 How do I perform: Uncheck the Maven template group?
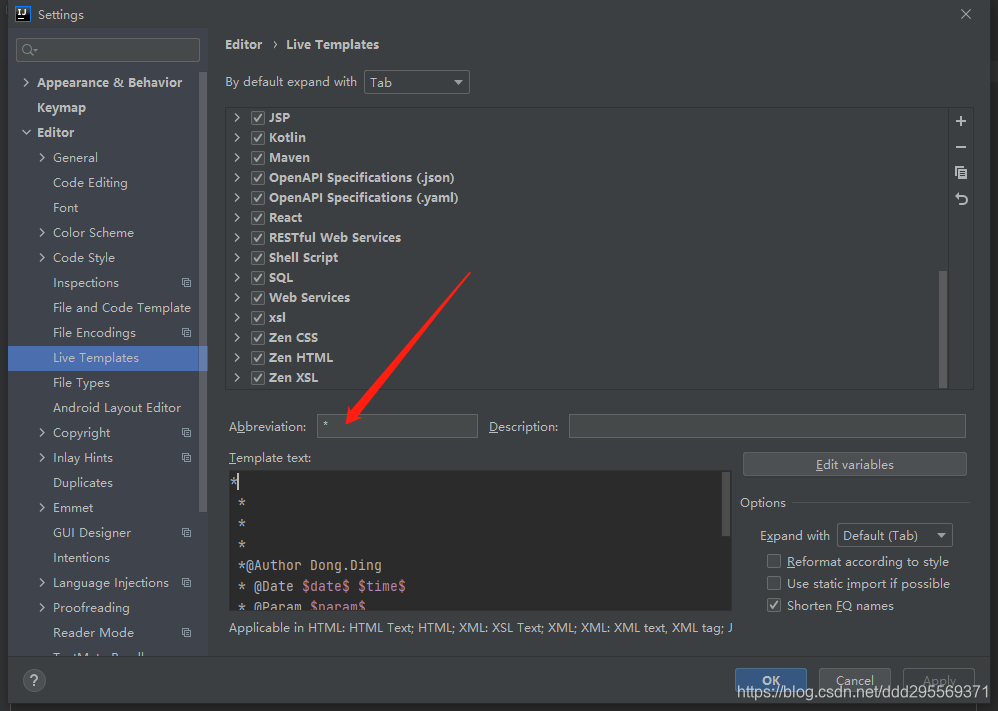click(258, 157)
